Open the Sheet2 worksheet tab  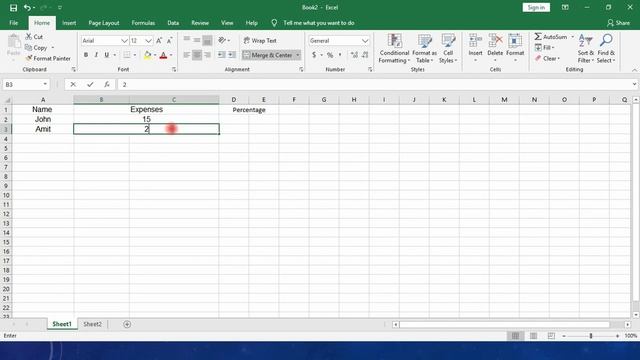tap(92, 324)
